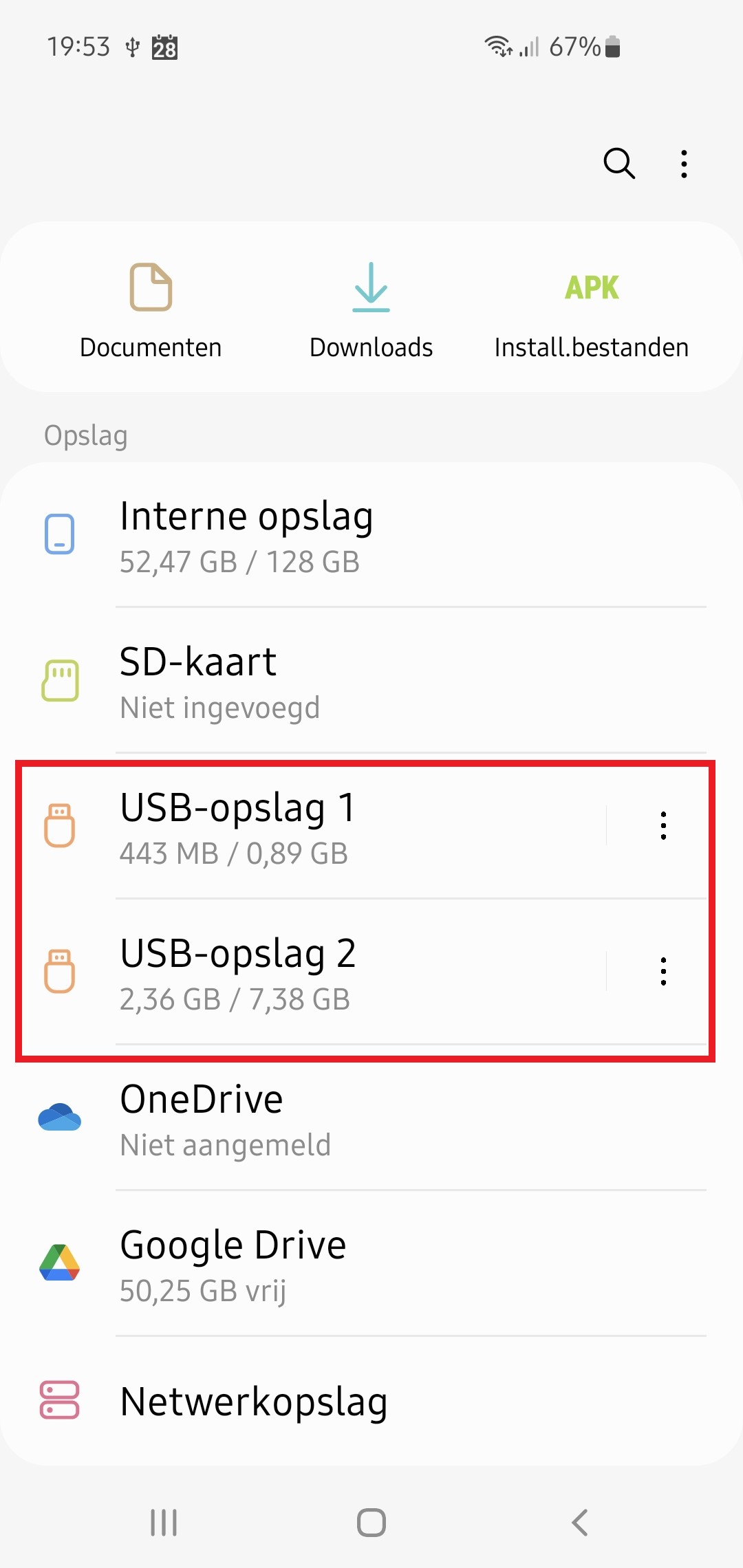This screenshot has height=1568, width=743.
Task: Tap the Interne opslag phone icon
Action: [x=60, y=534]
